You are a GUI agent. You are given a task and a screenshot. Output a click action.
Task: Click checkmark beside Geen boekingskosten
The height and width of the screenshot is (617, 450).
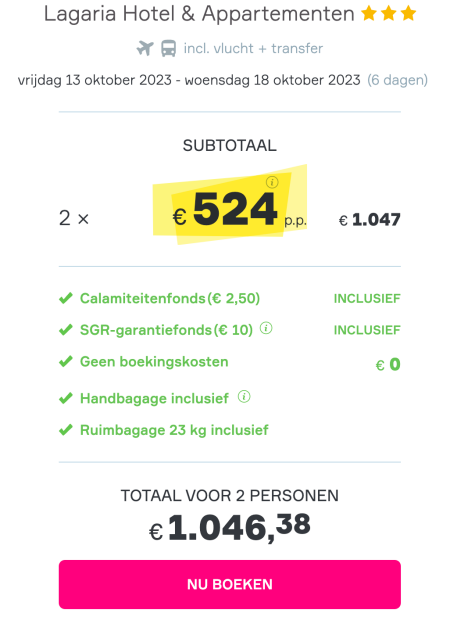(66, 361)
